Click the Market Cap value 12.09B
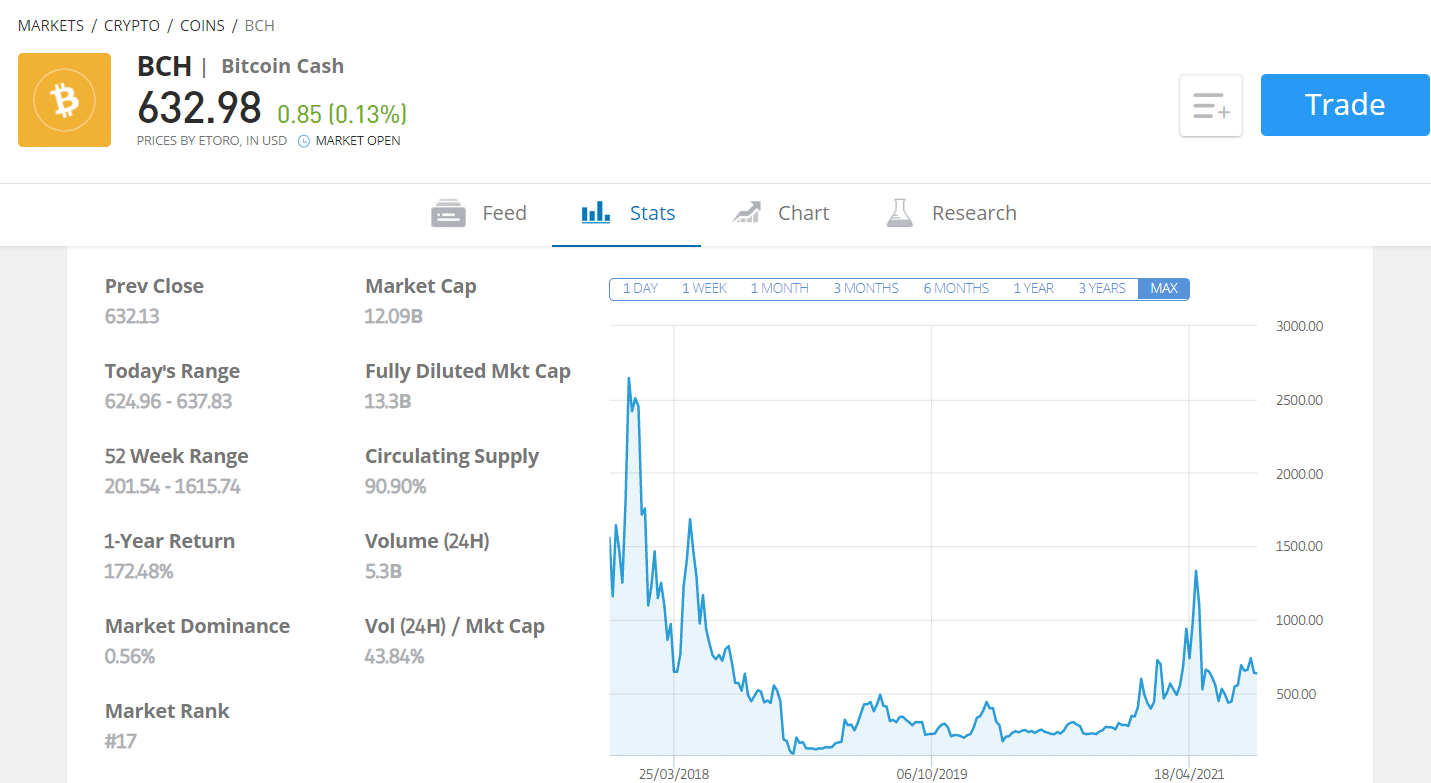The image size is (1431, 783). coord(394,317)
